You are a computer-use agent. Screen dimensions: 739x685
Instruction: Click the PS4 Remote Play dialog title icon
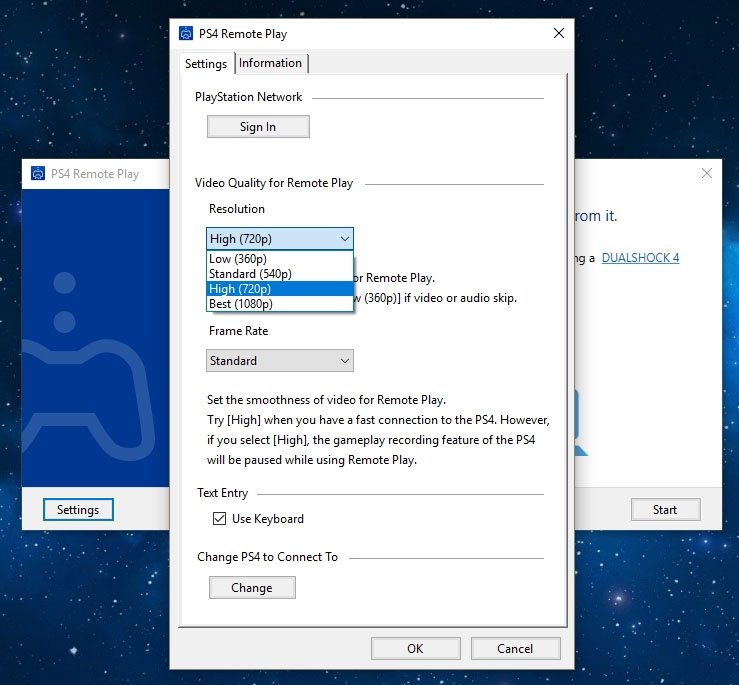coord(186,33)
